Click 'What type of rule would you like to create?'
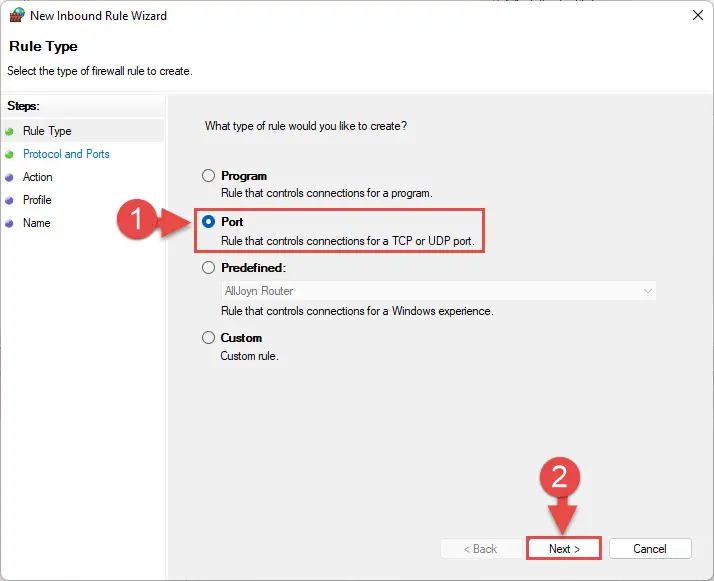The image size is (714, 581). pos(306,126)
